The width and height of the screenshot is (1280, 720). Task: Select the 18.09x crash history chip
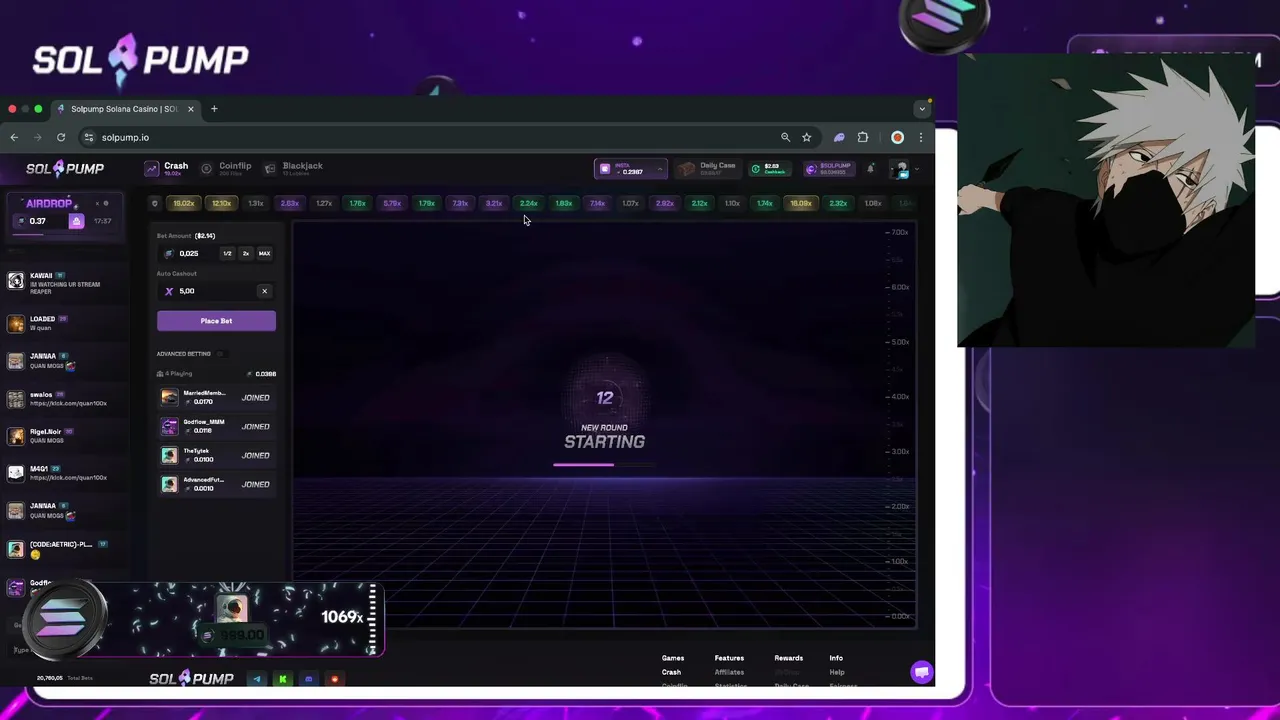coord(801,203)
